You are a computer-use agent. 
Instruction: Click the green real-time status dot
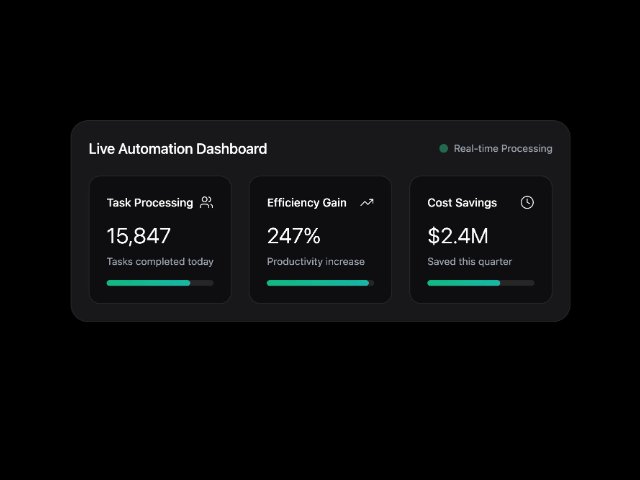443,149
